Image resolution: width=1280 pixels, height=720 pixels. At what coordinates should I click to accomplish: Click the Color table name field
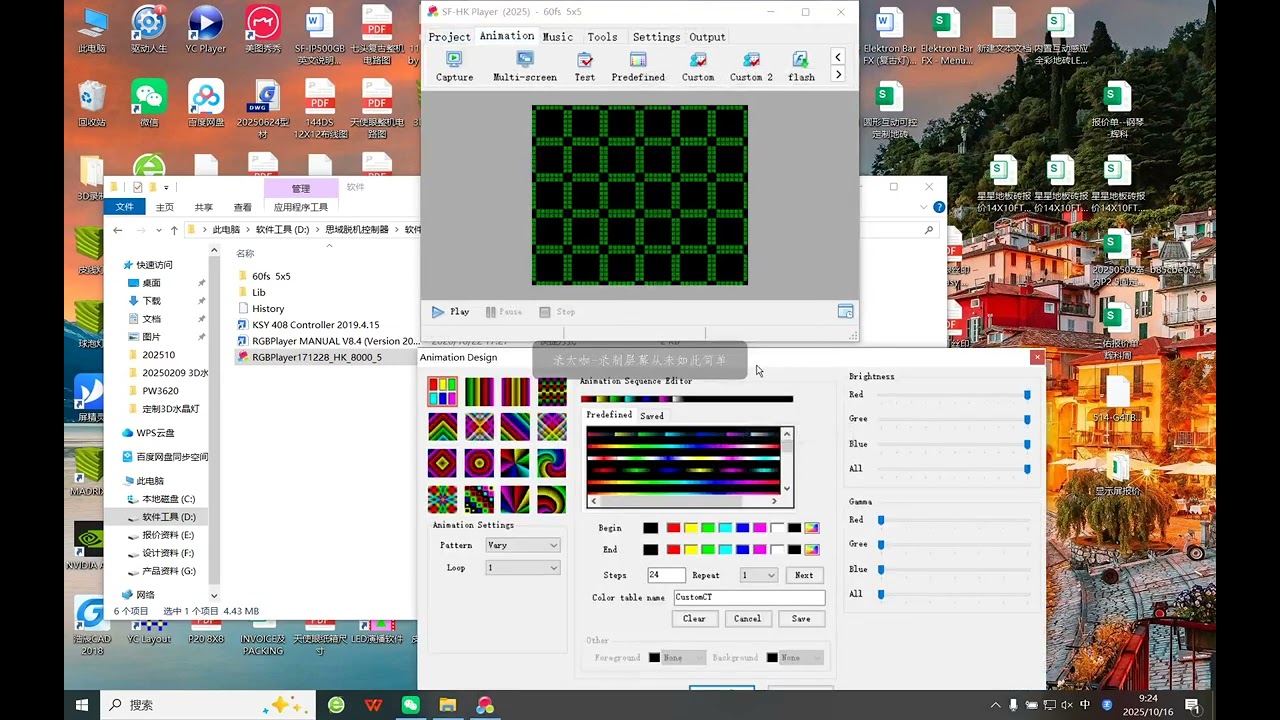749,597
